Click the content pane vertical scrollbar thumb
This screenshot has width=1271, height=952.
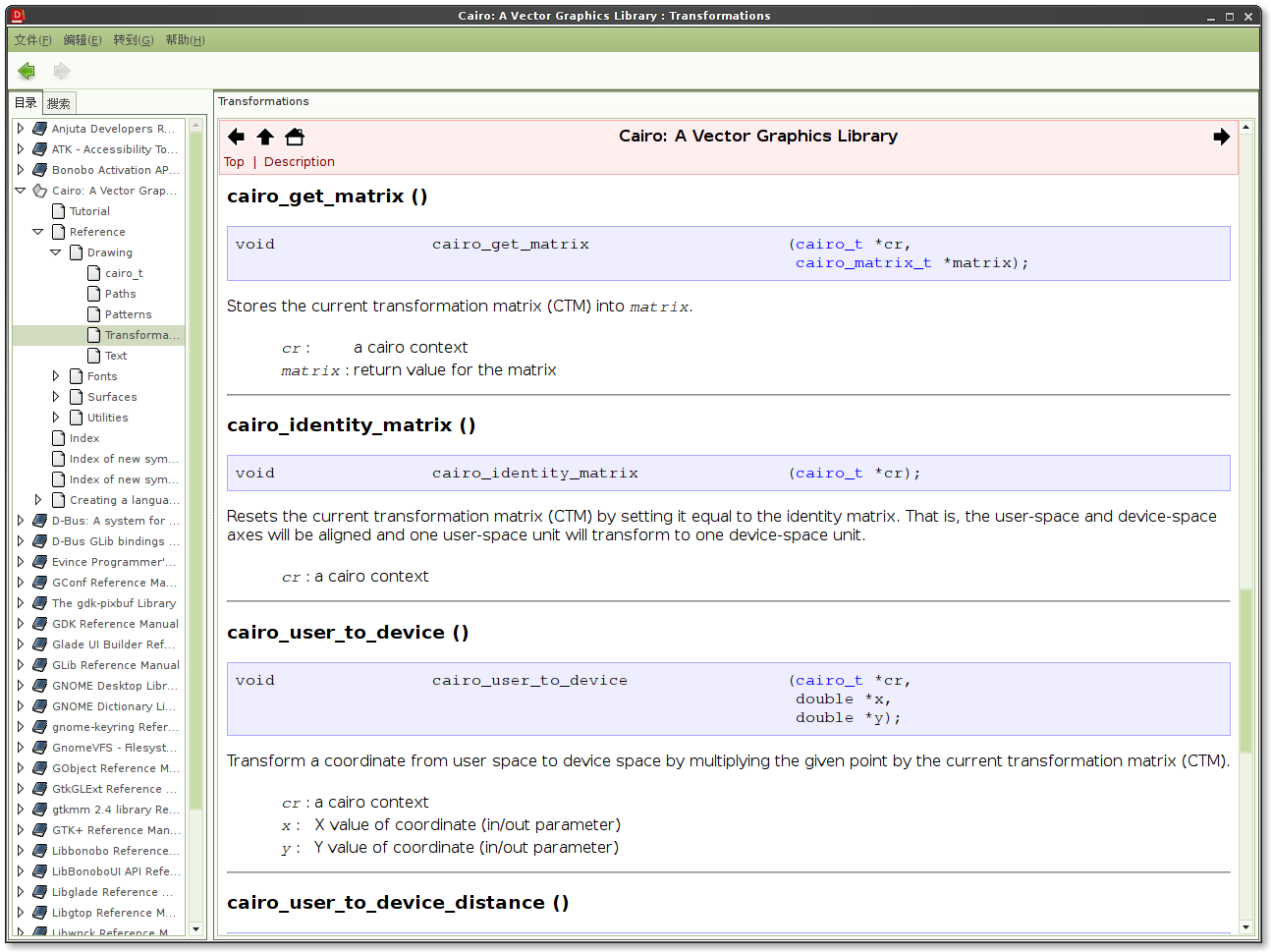[x=1245, y=670]
